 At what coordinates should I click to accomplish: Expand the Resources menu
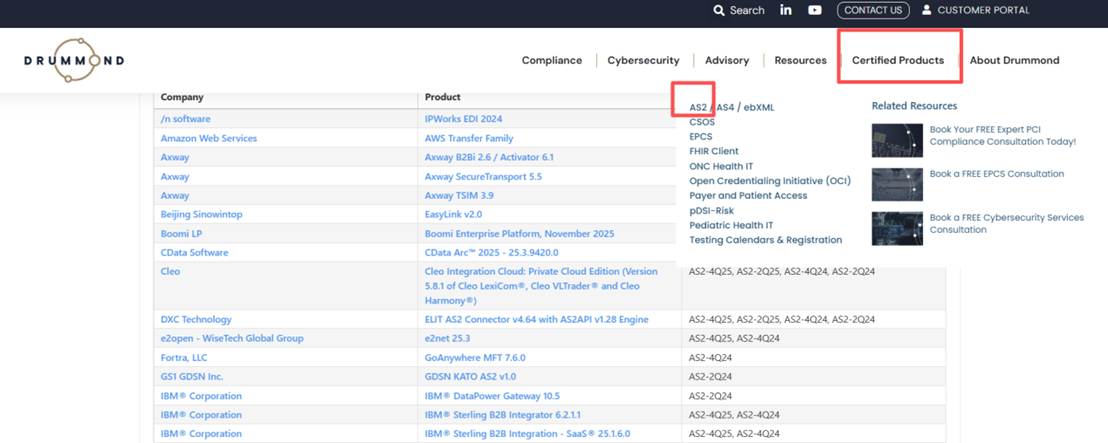(800, 60)
